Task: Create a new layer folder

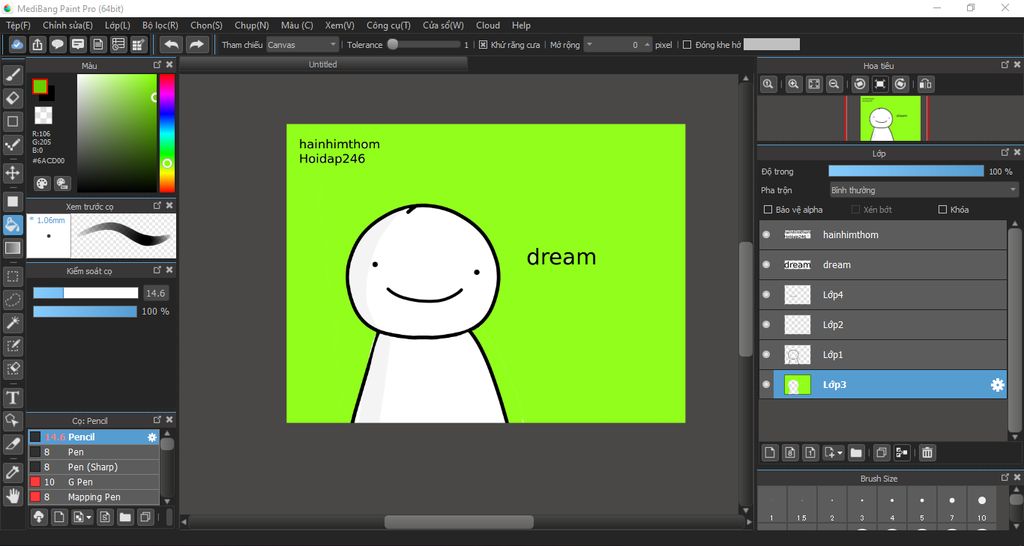Action: click(856, 452)
